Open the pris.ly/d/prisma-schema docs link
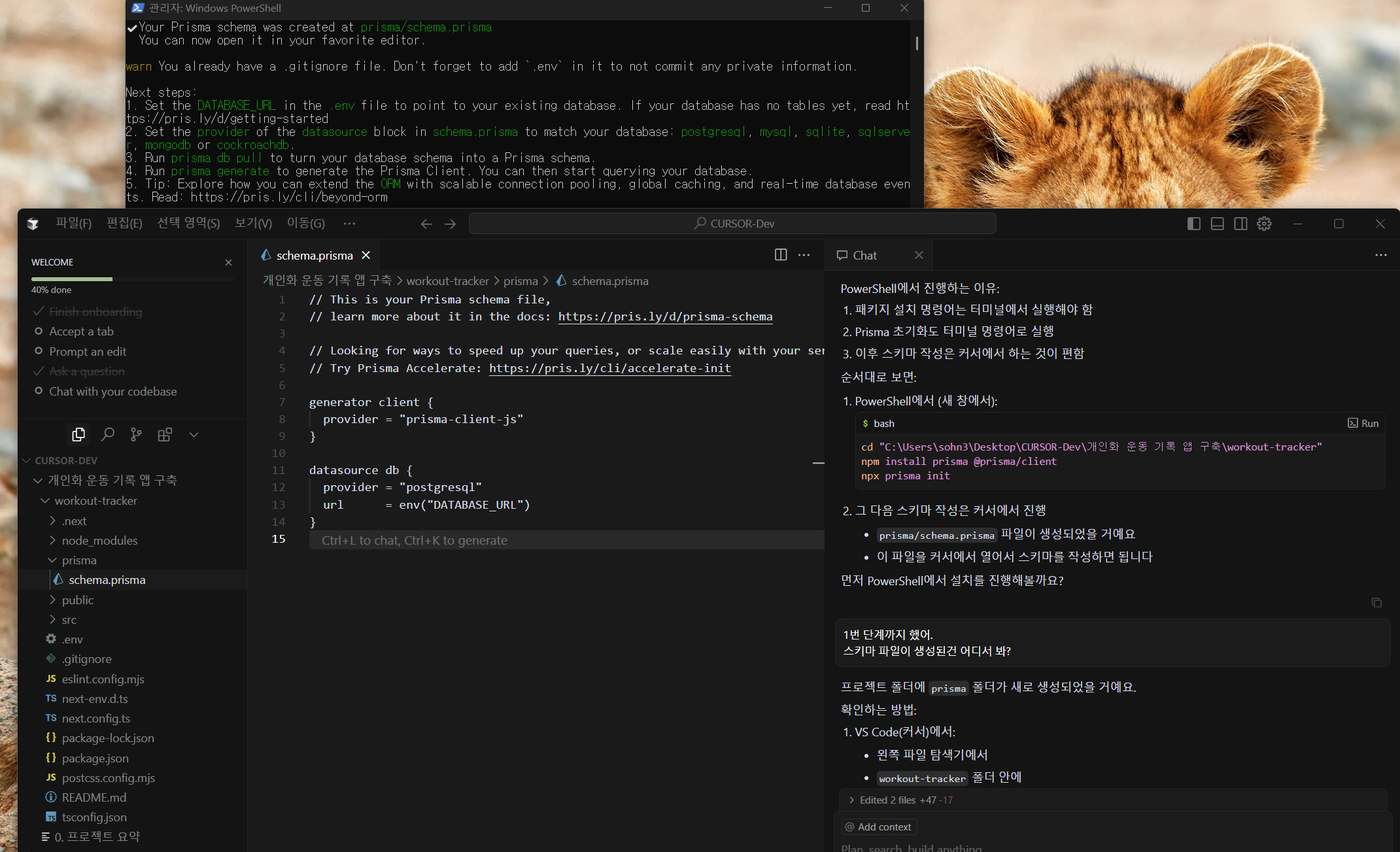1400x852 pixels. click(x=665, y=316)
